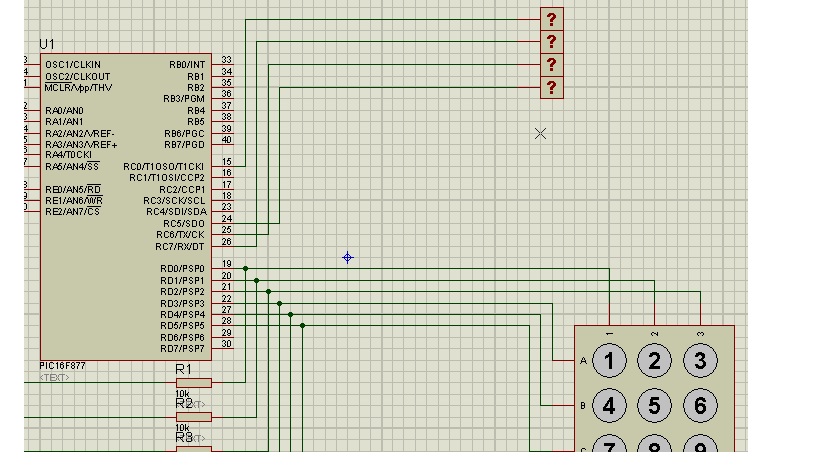
Task: Select the PIC16F877 part name text
Action: [62, 366]
